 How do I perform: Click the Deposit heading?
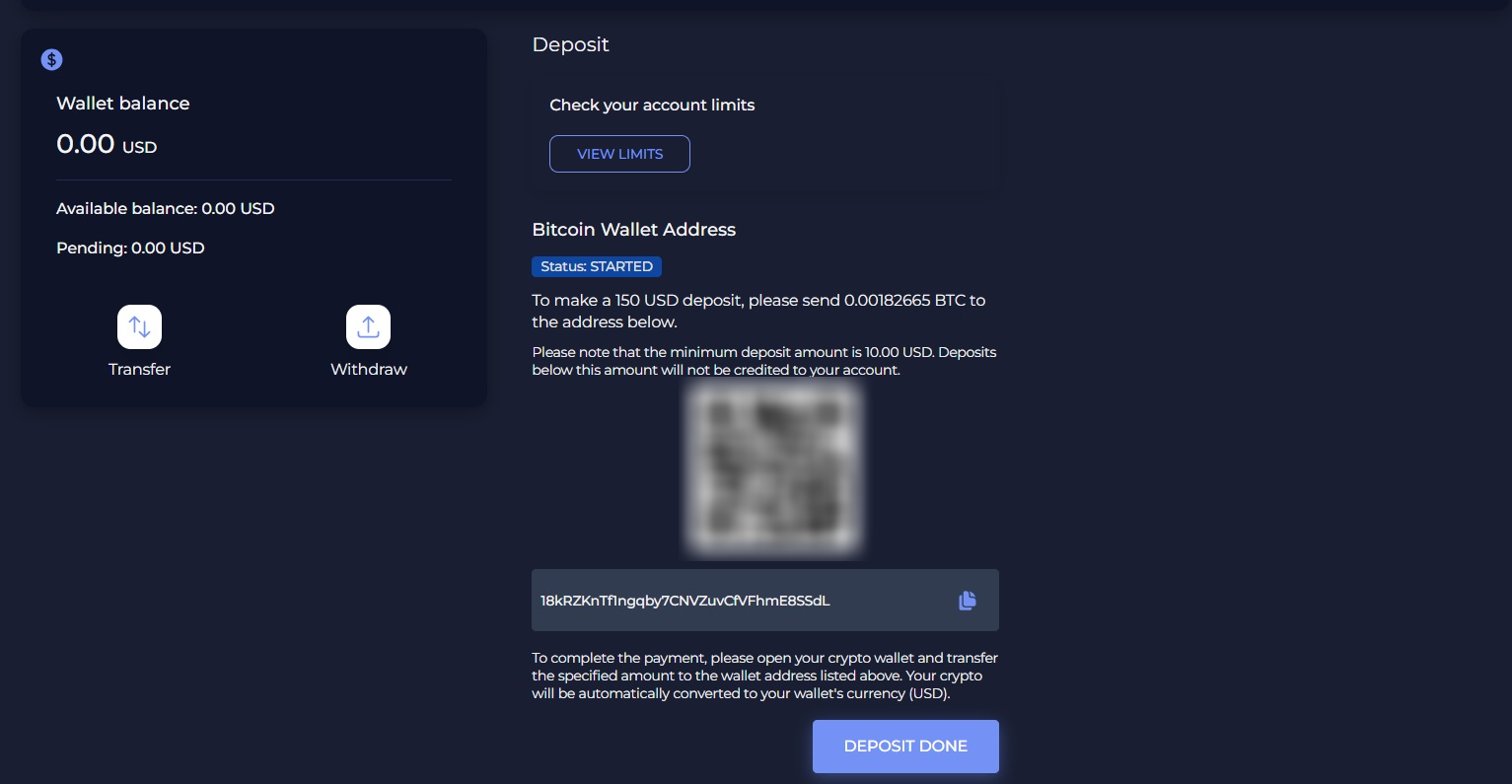[x=570, y=44]
